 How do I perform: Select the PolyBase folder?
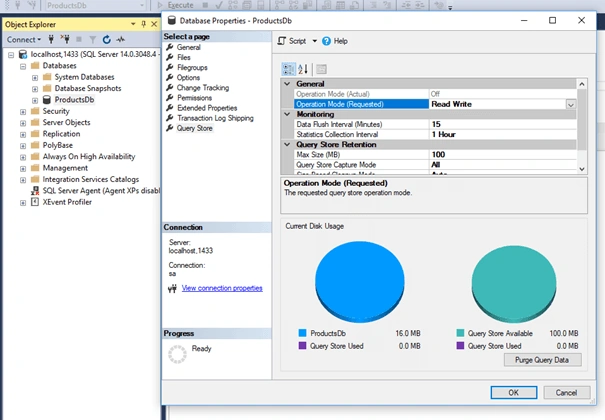coord(57,145)
